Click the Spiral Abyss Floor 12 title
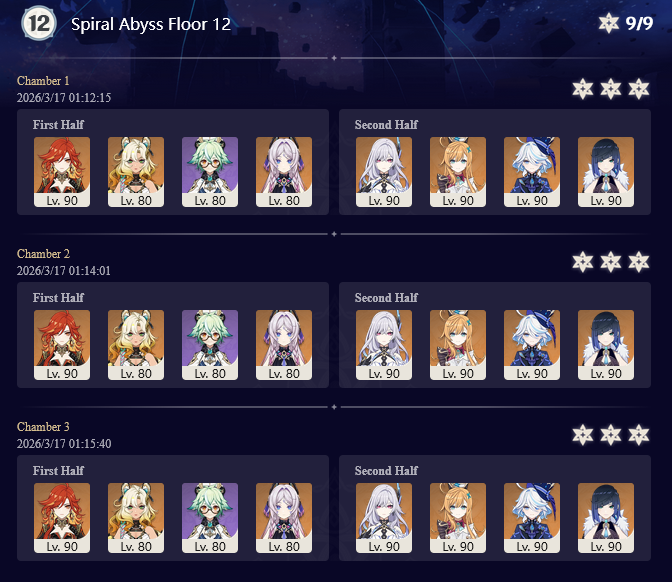Screen dimensions: 672x582 coord(151,24)
